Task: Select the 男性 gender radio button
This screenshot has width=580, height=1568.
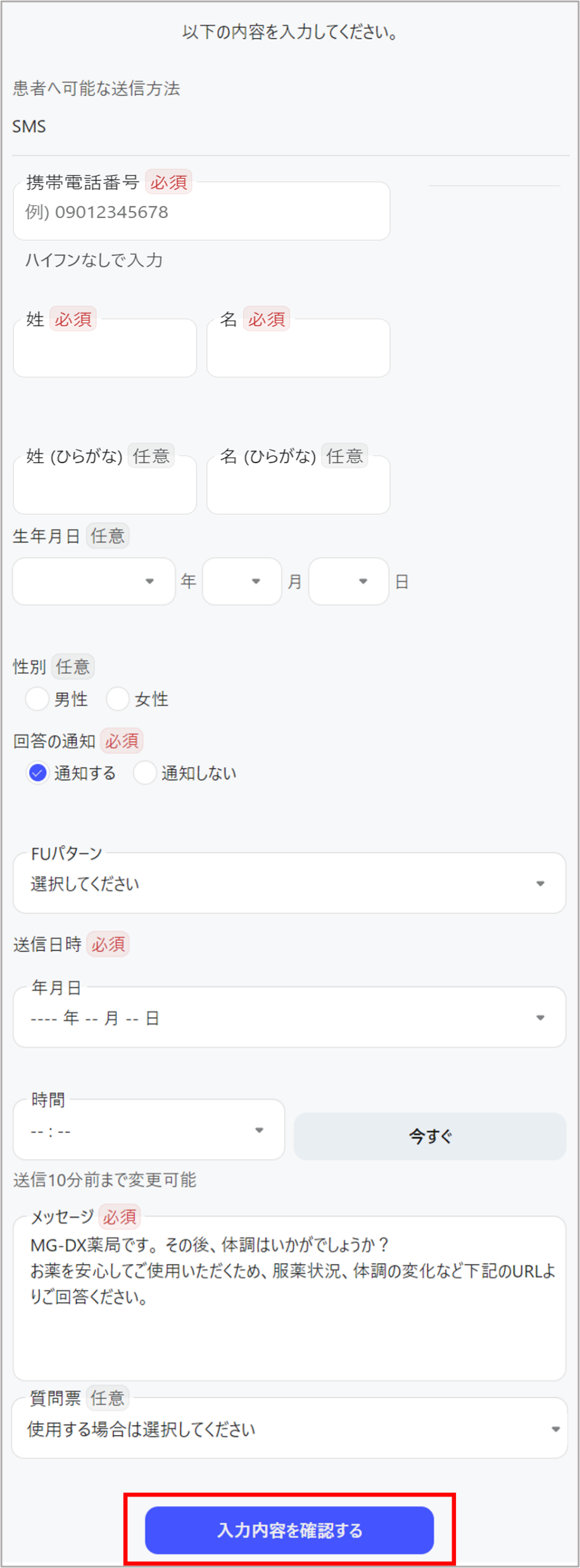Action: pos(37,699)
